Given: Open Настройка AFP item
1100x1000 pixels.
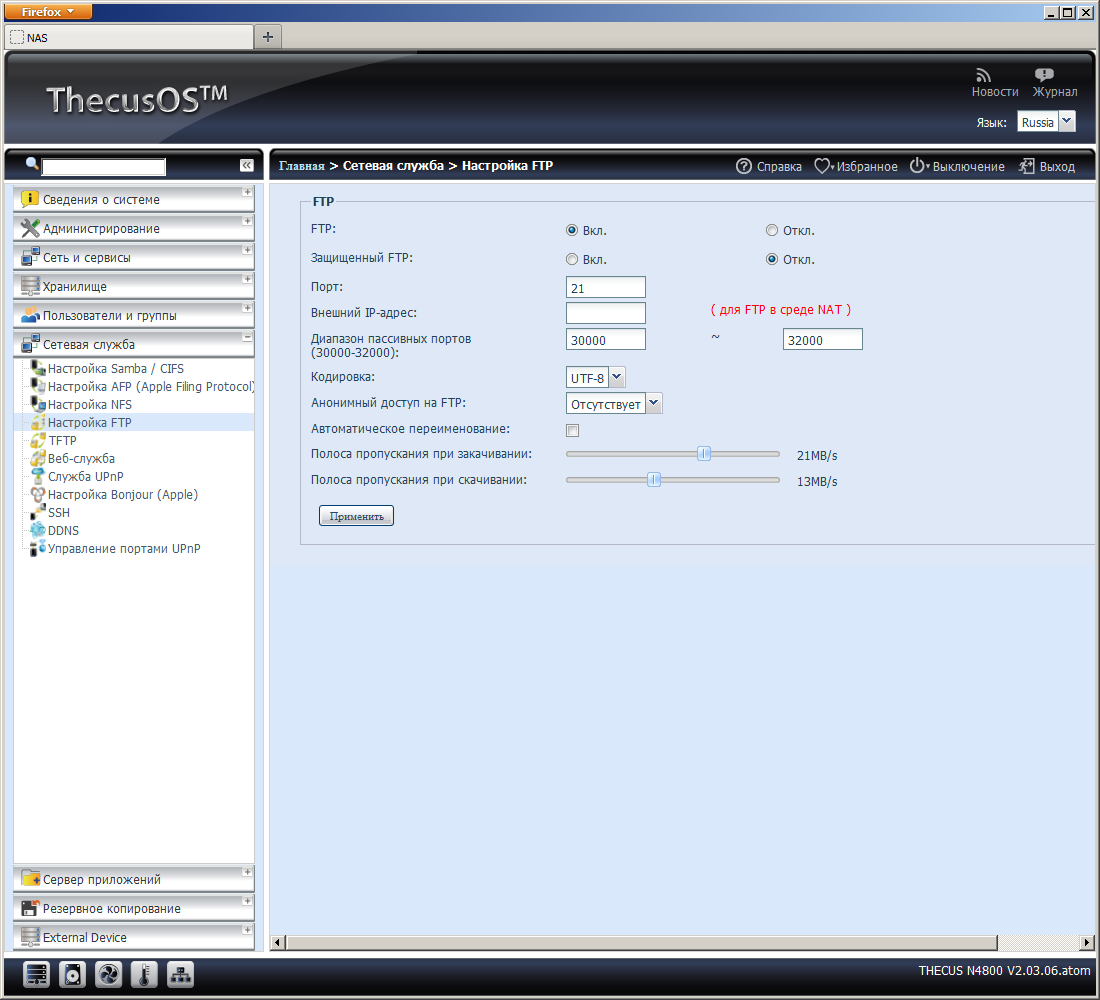Looking at the screenshot, I should pyautogui.click(x=150, y=387).
